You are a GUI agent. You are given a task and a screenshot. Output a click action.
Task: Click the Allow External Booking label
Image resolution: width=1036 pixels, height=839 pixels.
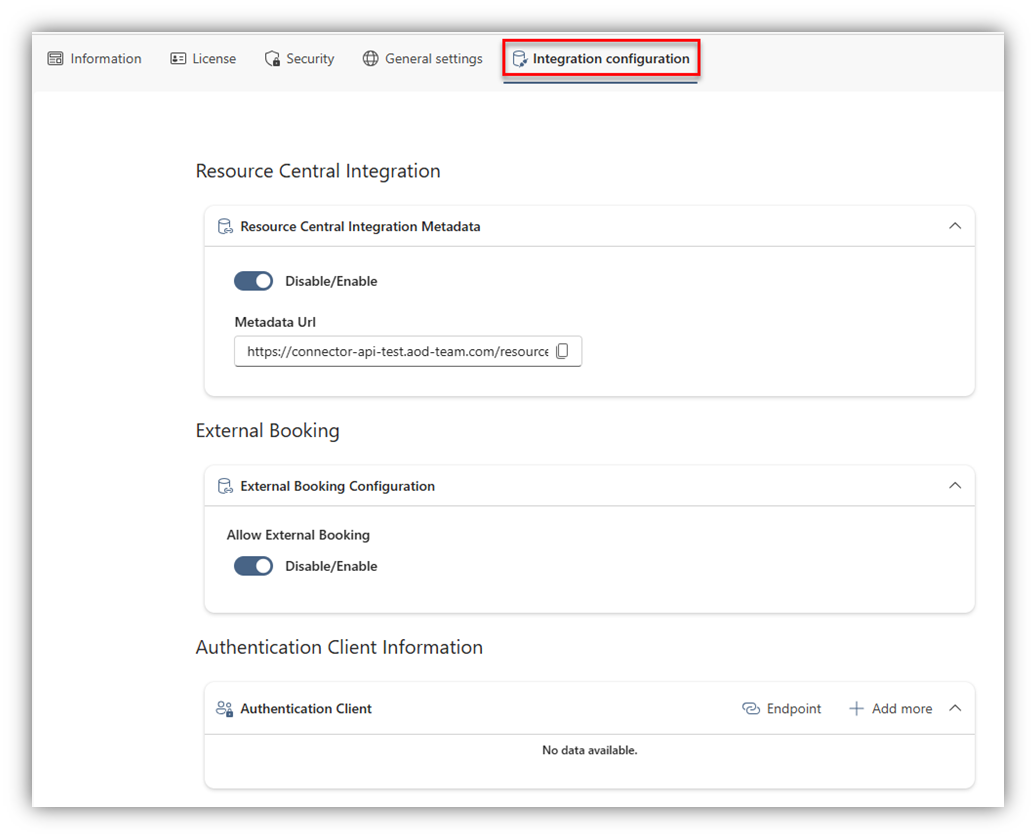pos(298,535)
